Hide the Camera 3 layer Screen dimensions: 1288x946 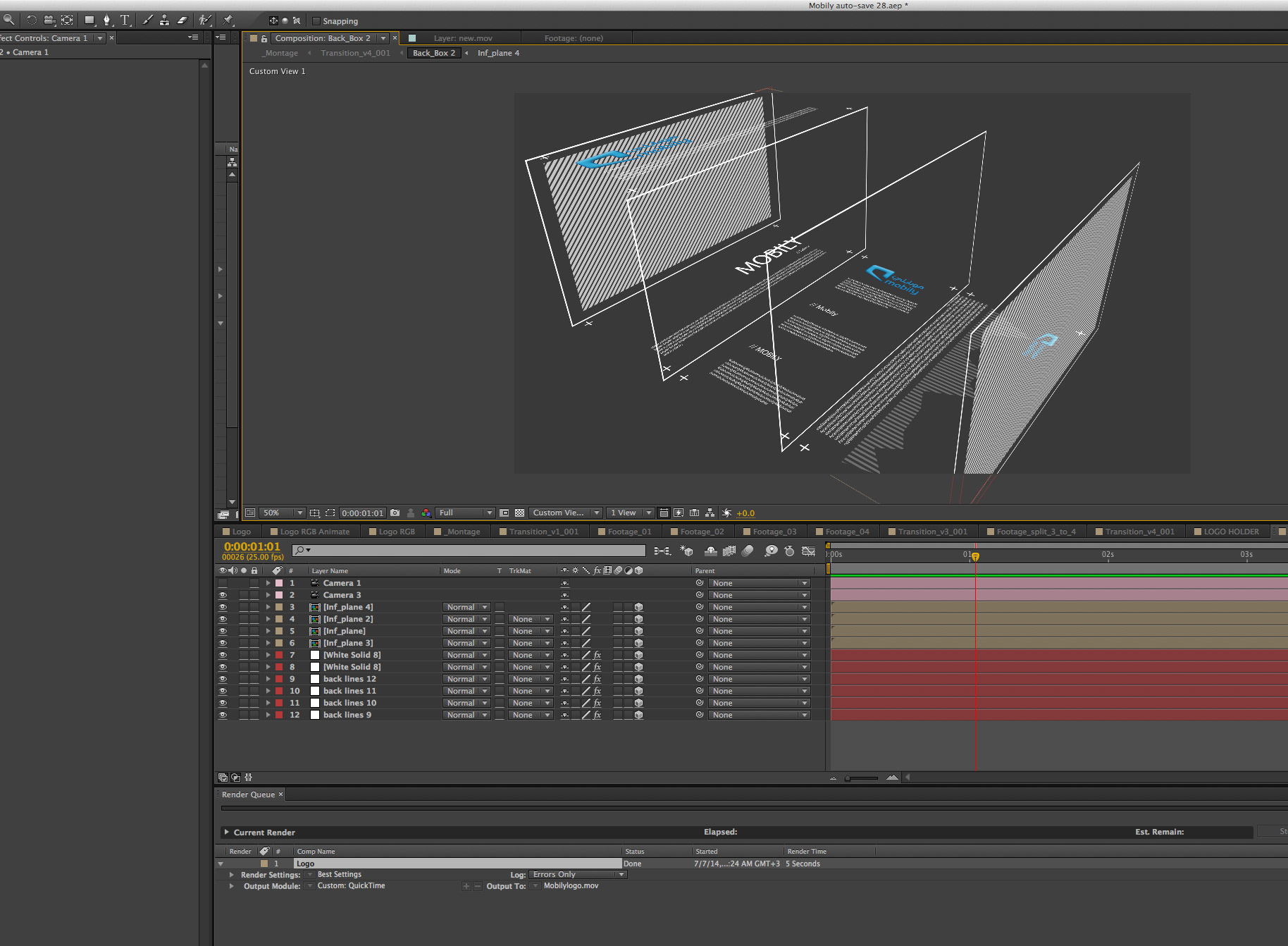pos(223,595)
